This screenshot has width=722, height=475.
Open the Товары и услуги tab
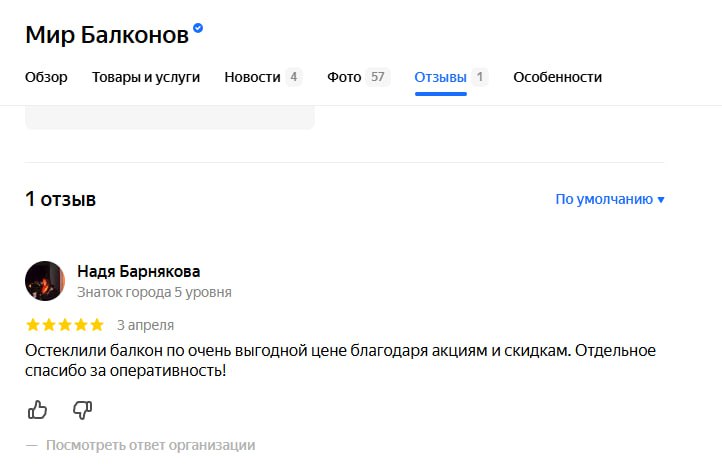tap(146, 77)
